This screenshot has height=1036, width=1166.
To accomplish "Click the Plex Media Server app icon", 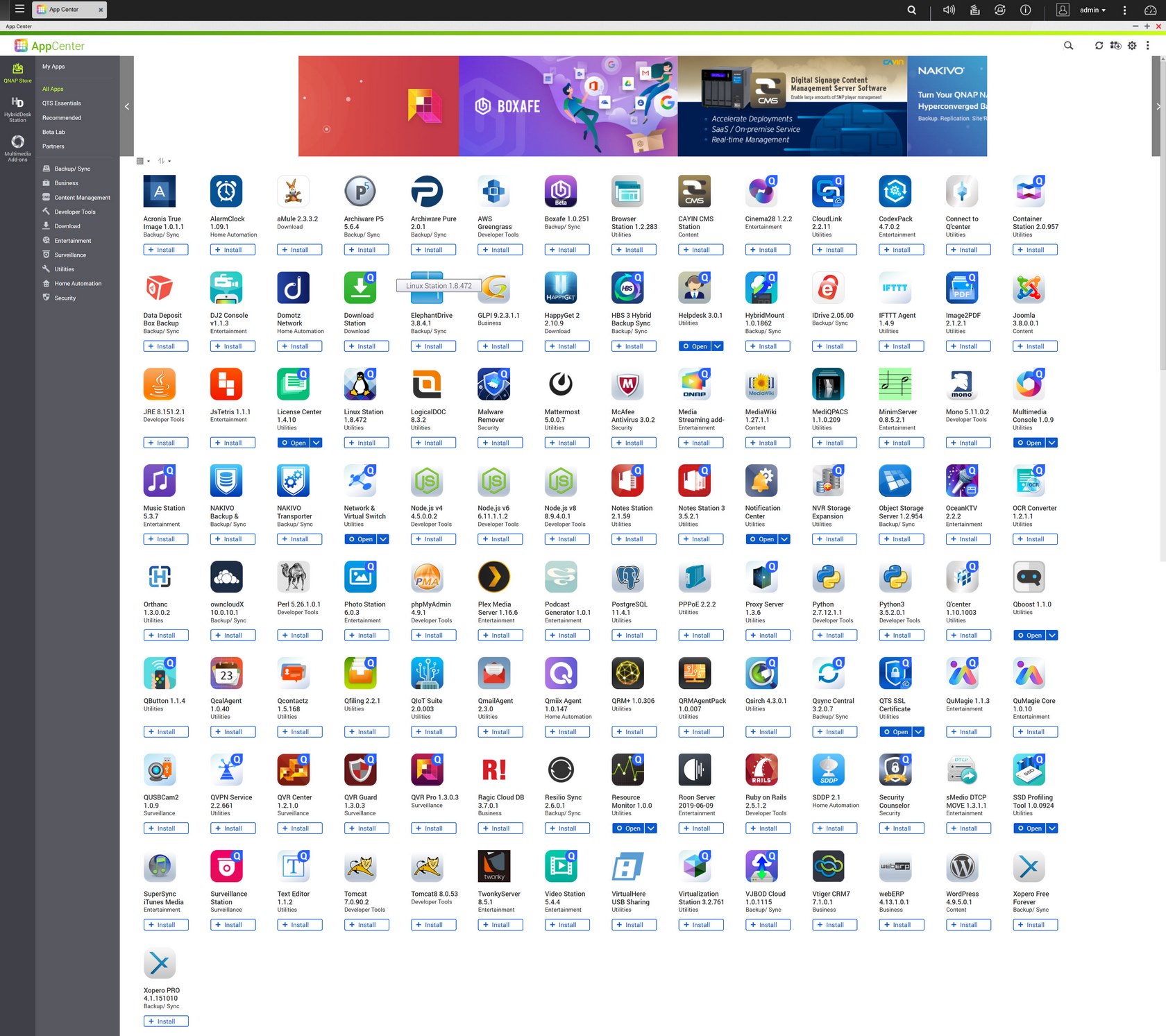I will tap(493, 577).
